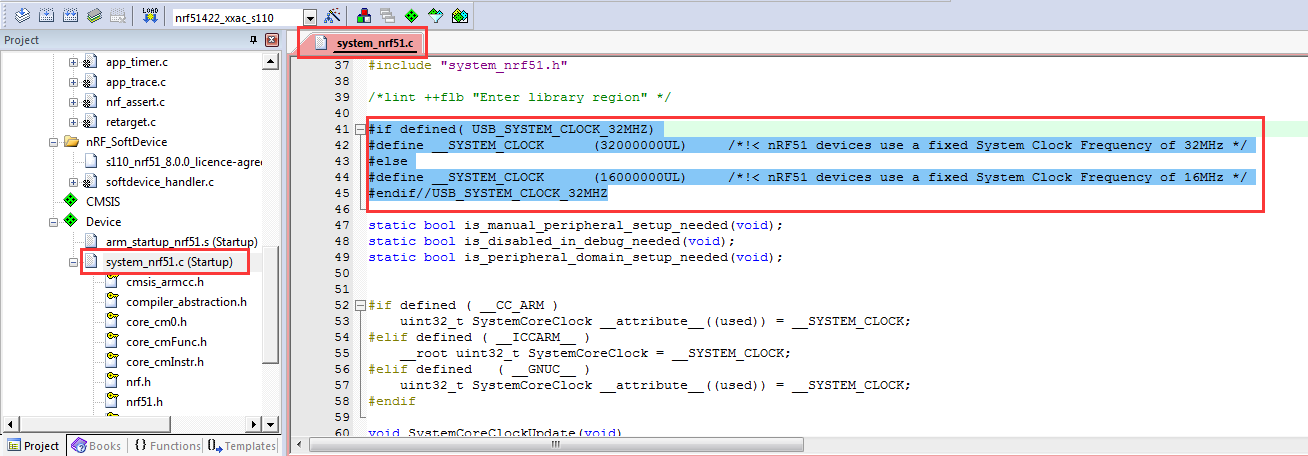Open cmsis_armcc.h header in tree

(164, 282)
